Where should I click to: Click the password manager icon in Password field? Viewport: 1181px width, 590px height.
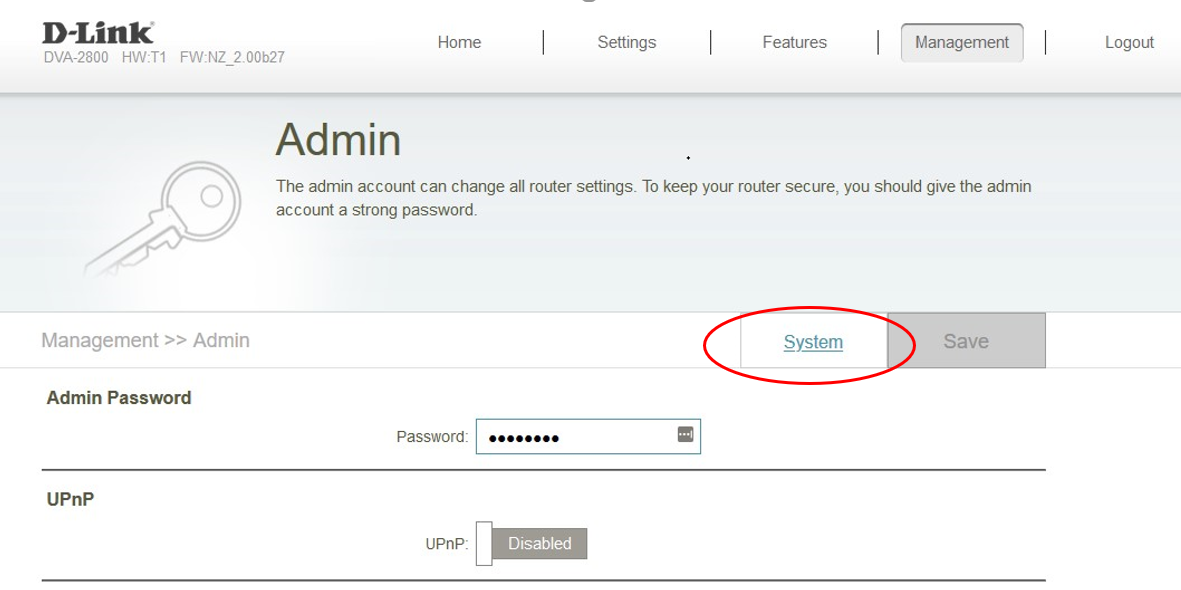click(685, 434)
